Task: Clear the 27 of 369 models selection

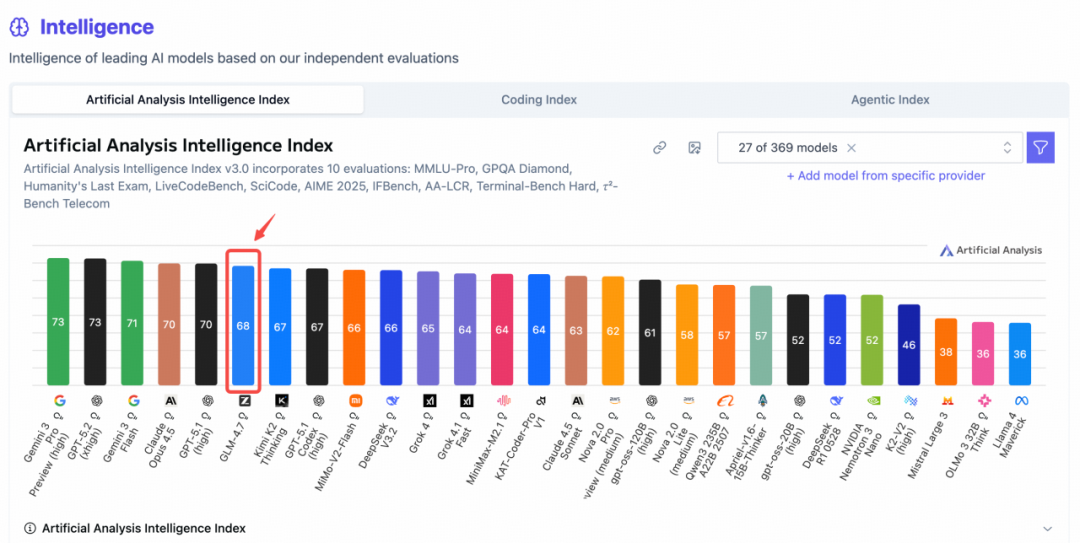Action: click(x=851, y=148)
